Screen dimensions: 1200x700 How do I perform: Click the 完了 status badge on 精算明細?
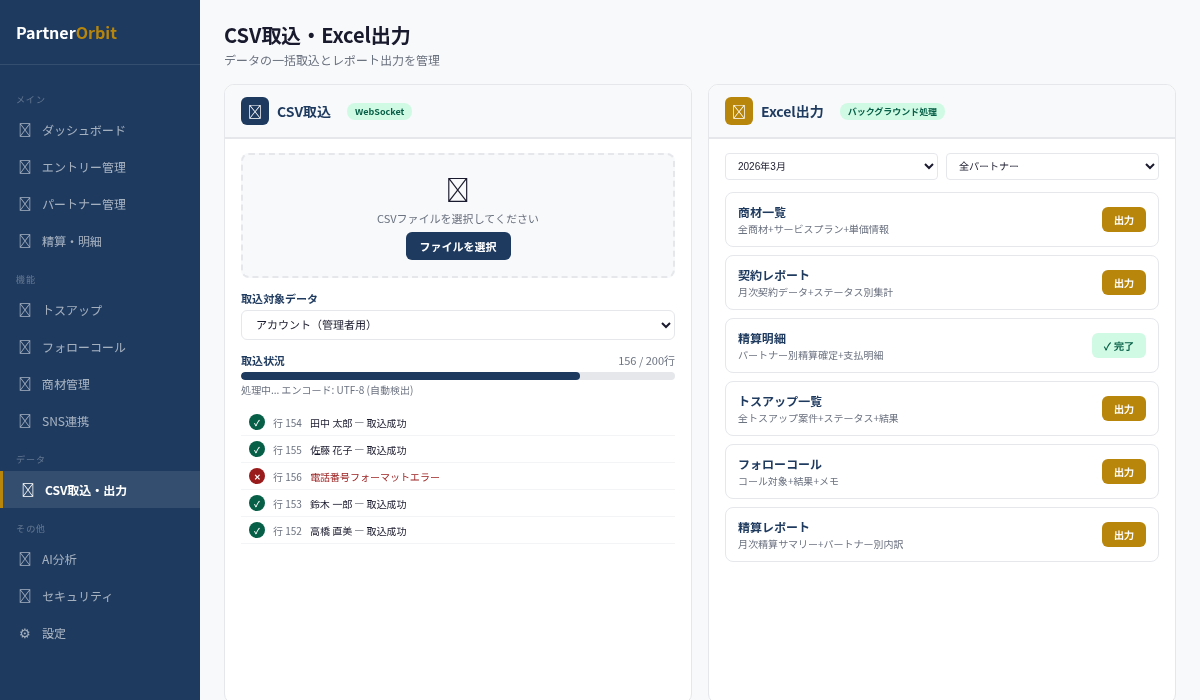1118,346
